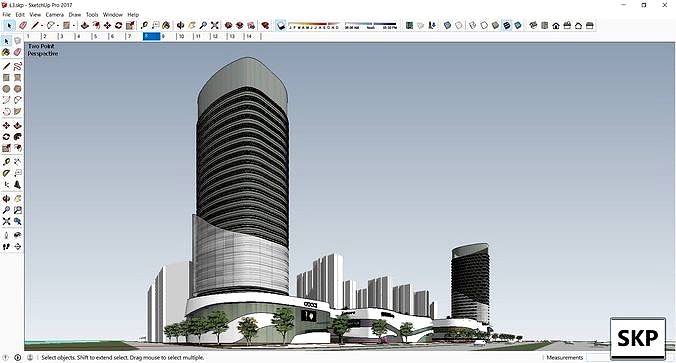Switch to Shaded face style
The height and width of the screenshot is (363, 676).
495,26
